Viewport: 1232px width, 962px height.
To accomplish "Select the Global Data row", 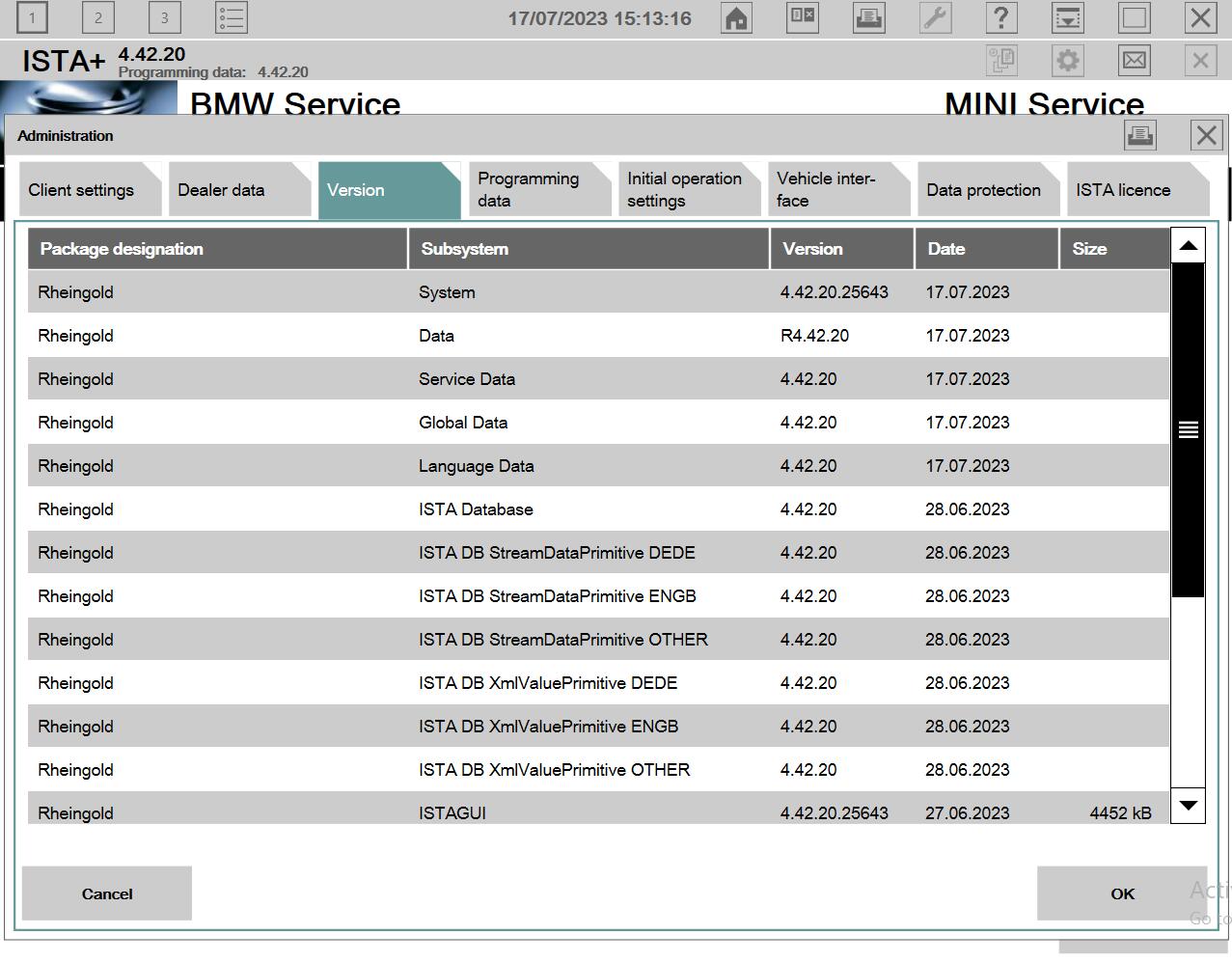I will (x=598, y=423).
